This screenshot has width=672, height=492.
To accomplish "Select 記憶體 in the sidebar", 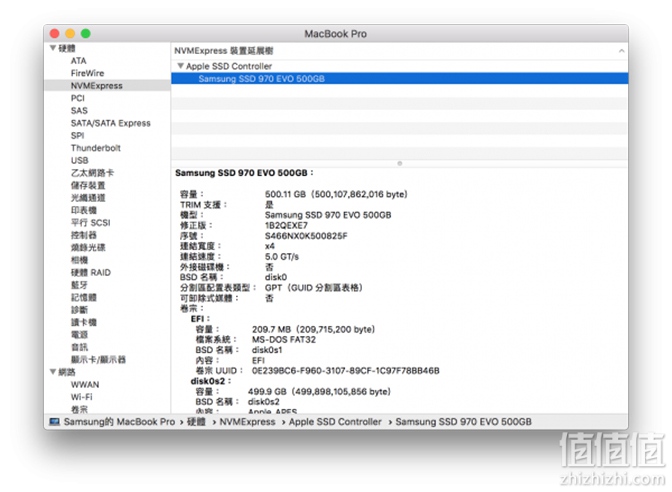I will click(84, 297).
